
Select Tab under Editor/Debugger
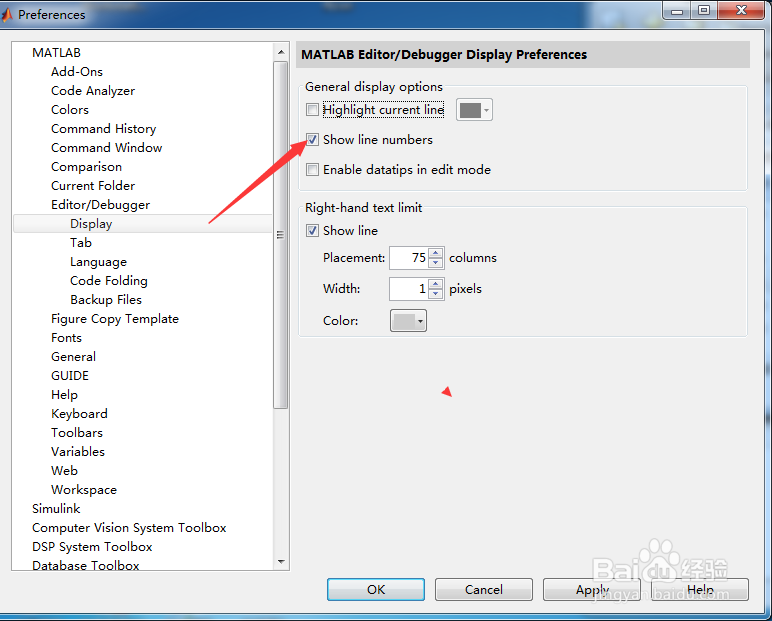click(81, 243)
